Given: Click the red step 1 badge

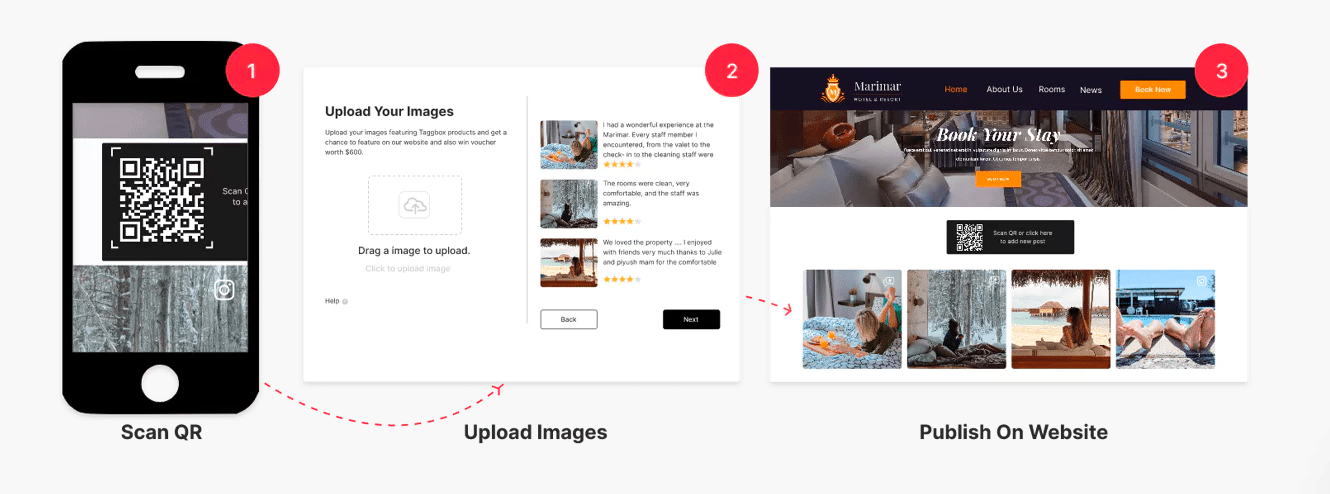Looking at the screenshot, I should (252, 70).
